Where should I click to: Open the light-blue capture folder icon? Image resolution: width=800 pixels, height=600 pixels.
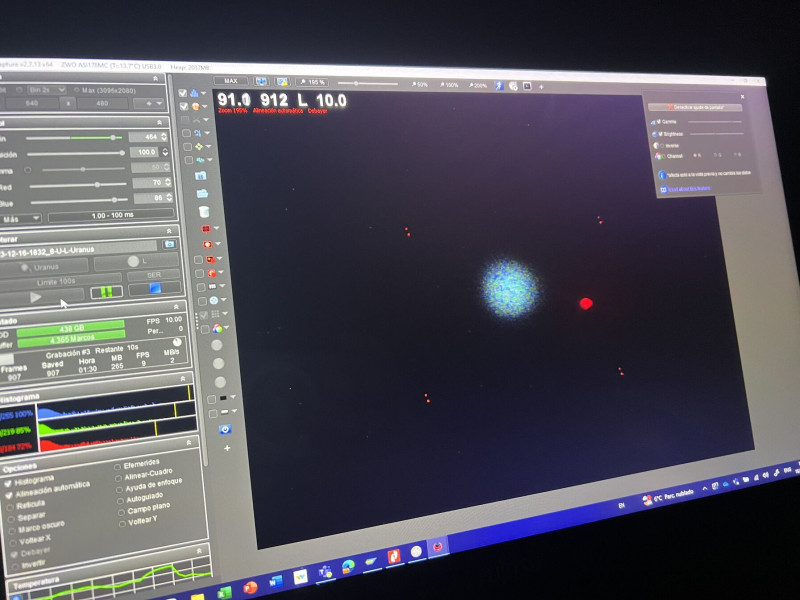(x=202, y=194)
